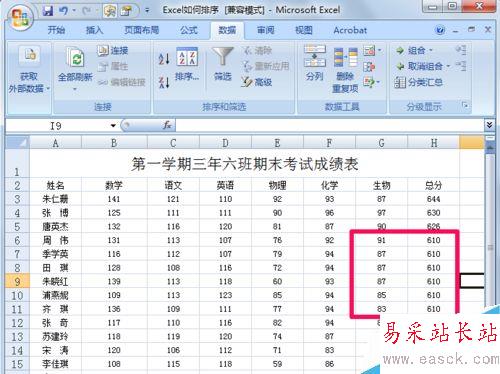This screenshot has height=374, width=500.
Task: Select column A header
Action: [x=56, y=143]
